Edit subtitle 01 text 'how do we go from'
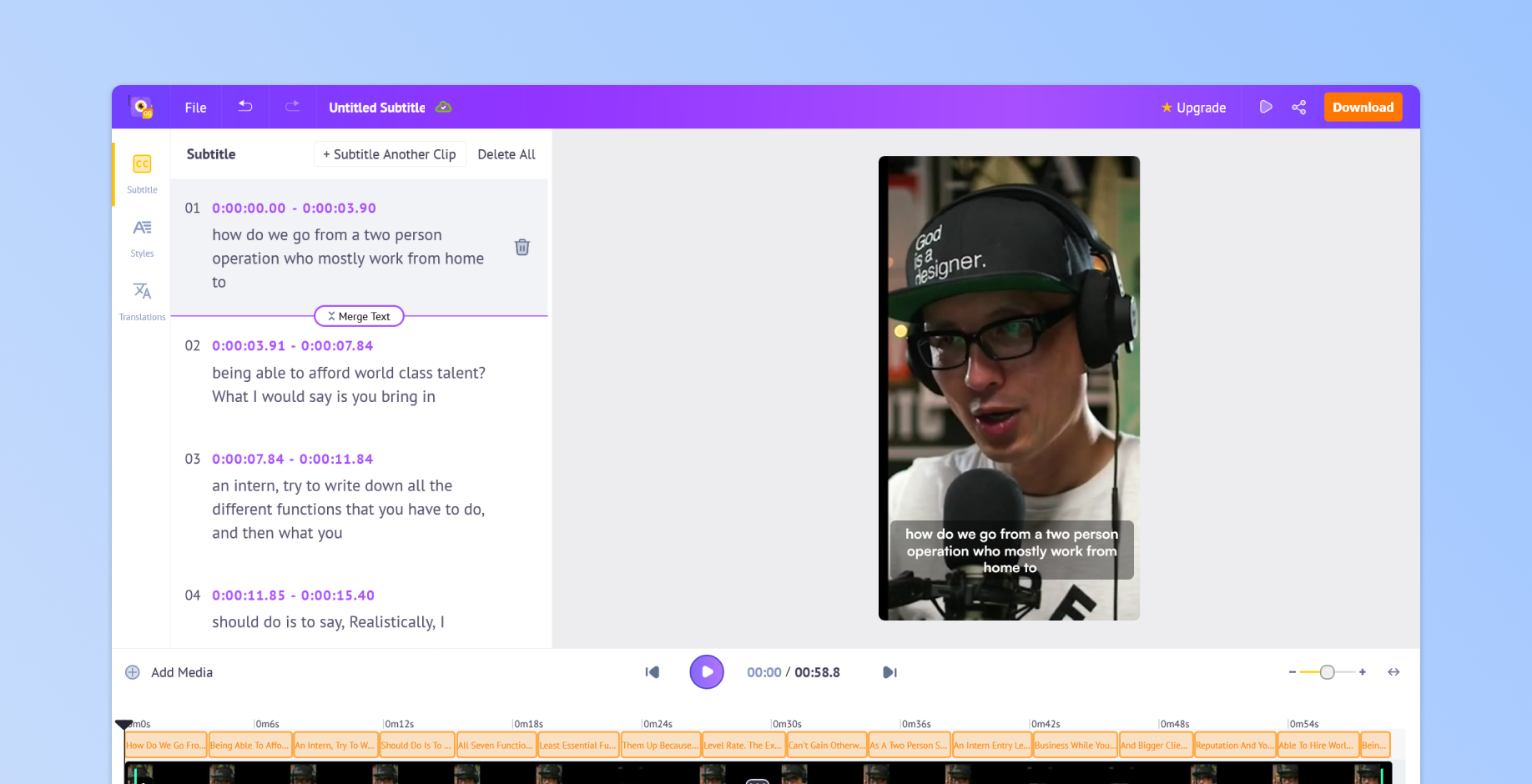 [x=348, y=259]
